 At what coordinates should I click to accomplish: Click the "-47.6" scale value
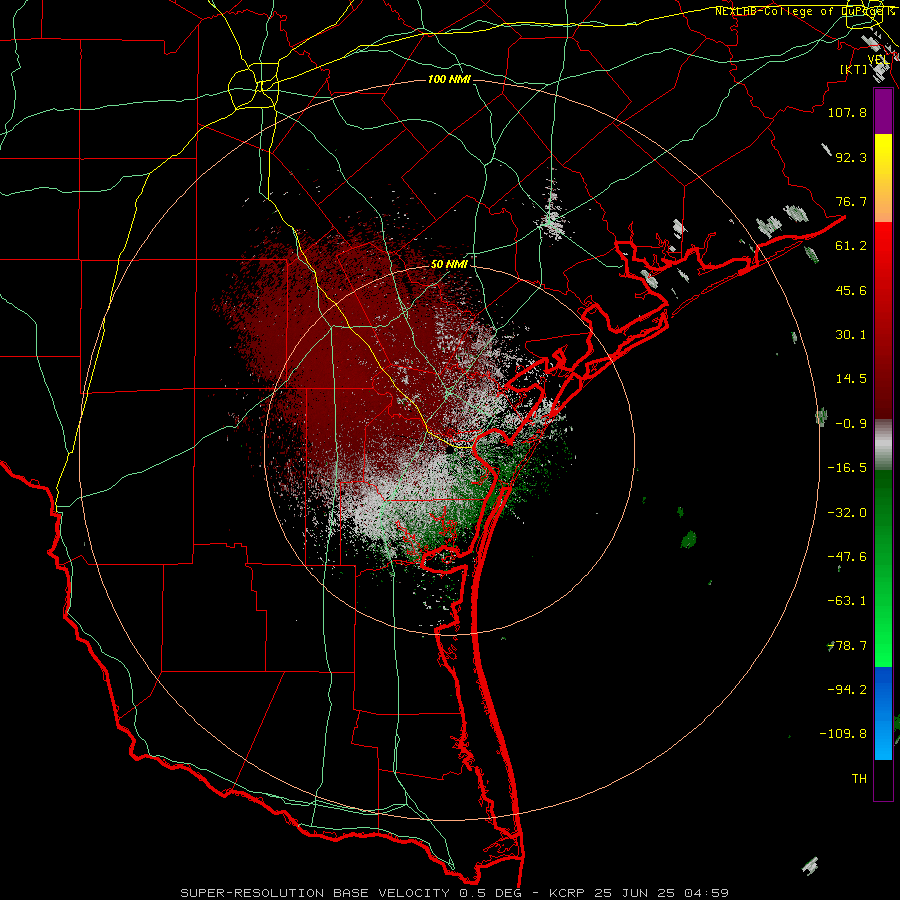[847, 557]
